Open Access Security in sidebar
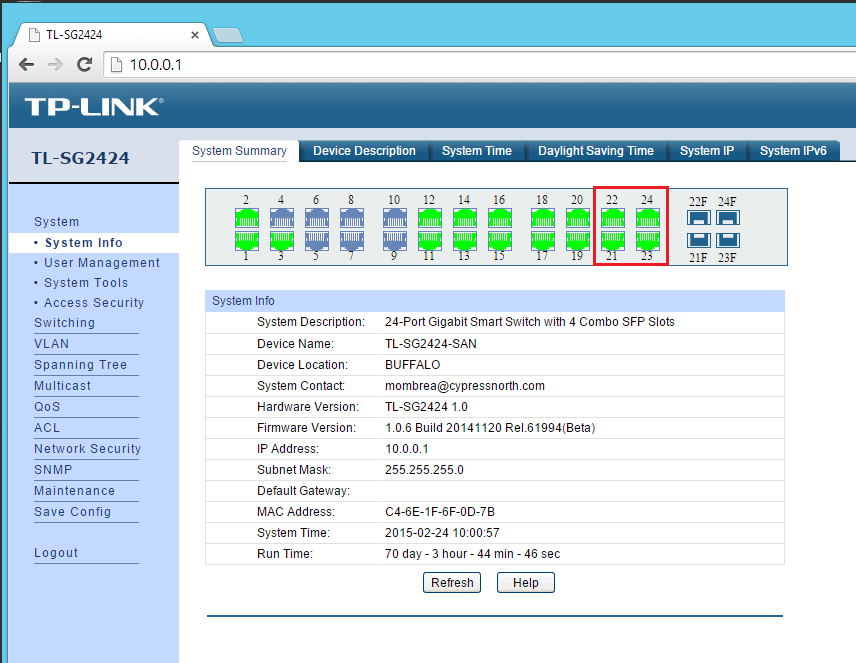 pyautogui.click(x=94, y=303)
